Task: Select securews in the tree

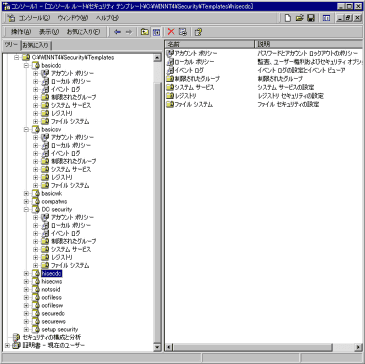Action: [53, 321]
